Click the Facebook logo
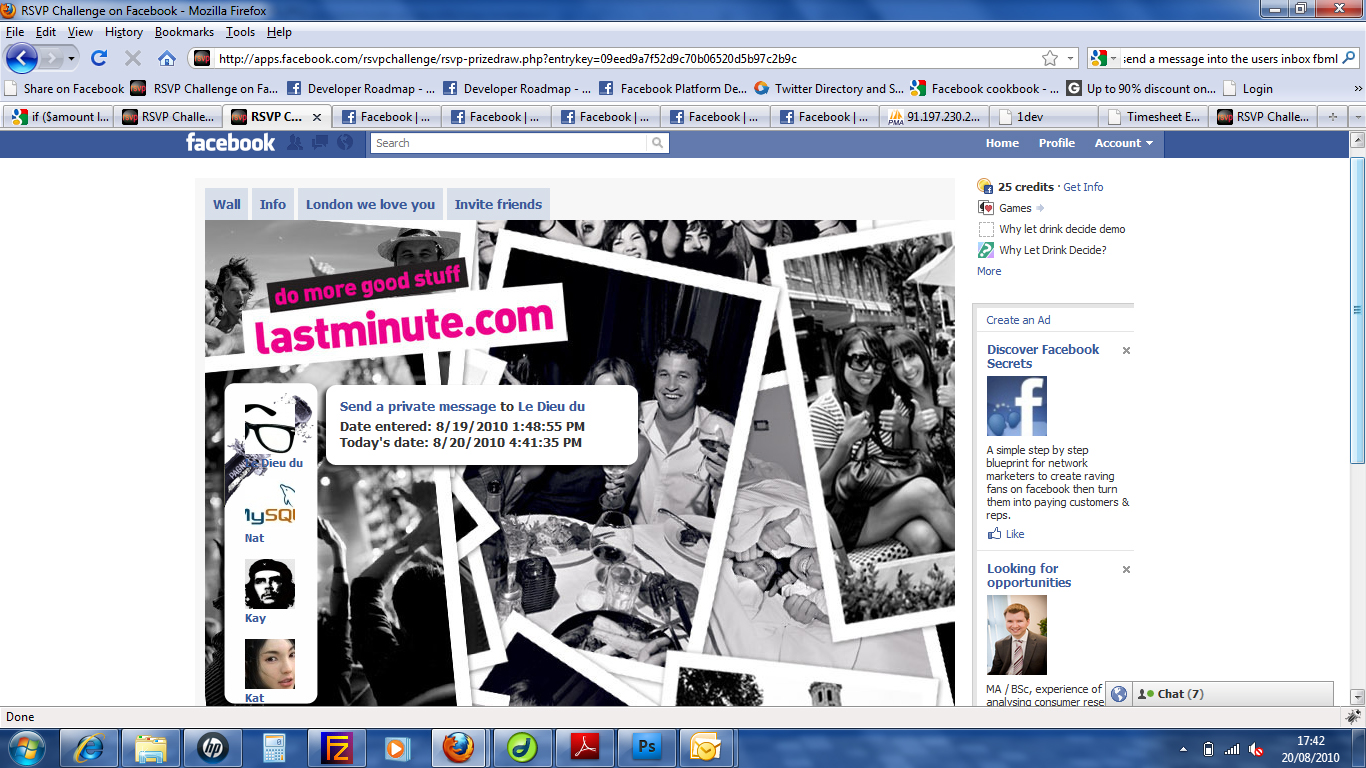This screenshot has height=768, width=1366. tap(230, 143)
